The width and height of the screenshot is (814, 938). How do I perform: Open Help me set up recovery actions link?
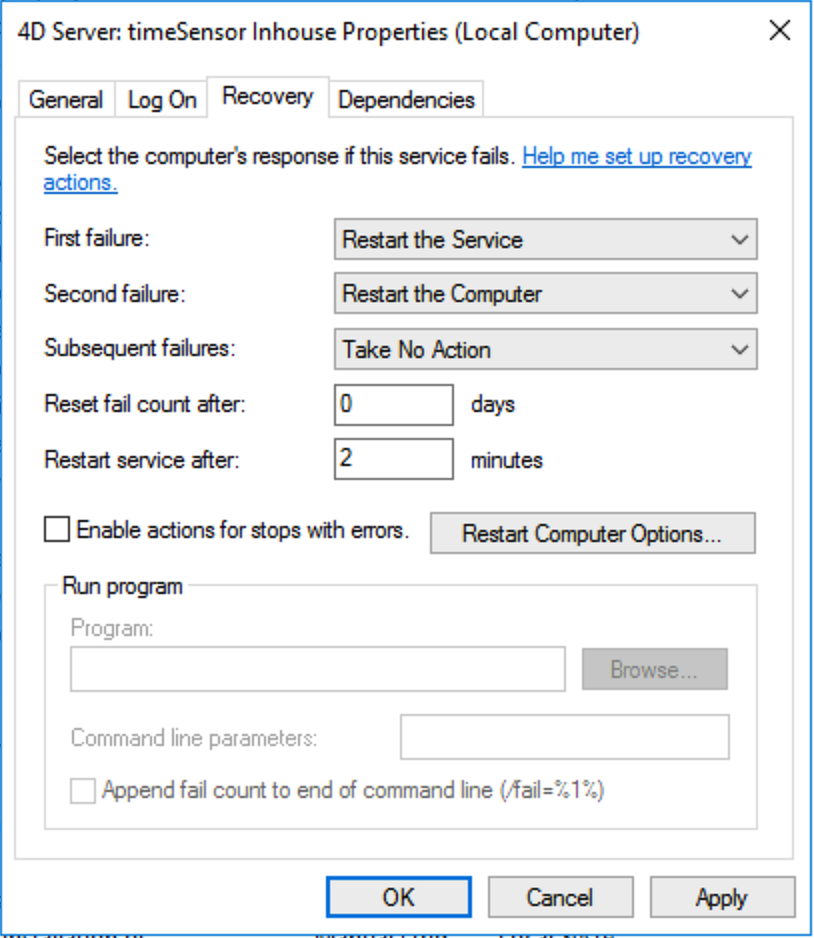pyautogui.click(x=397, y=169)
